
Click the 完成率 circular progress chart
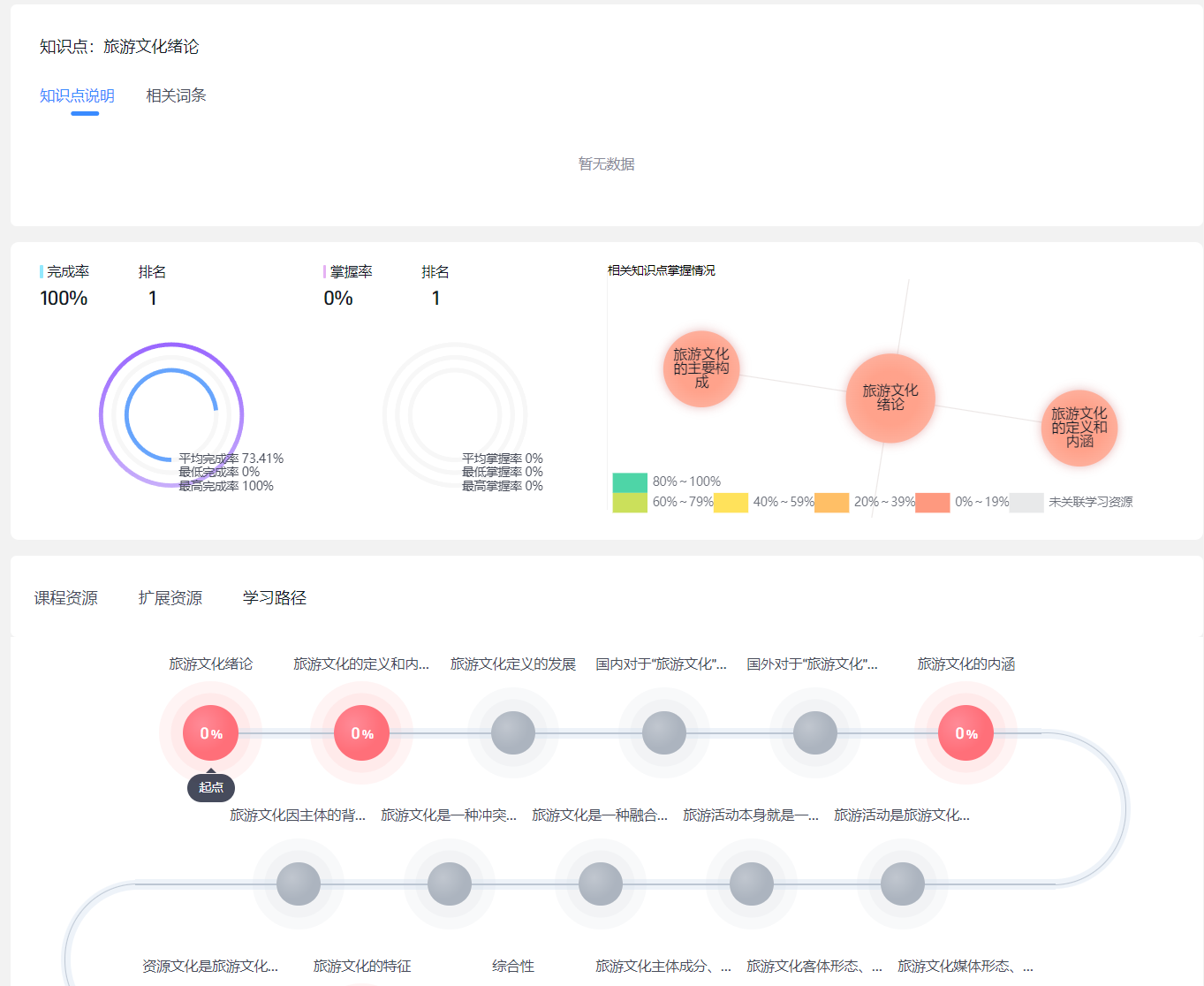coord(171,414)
